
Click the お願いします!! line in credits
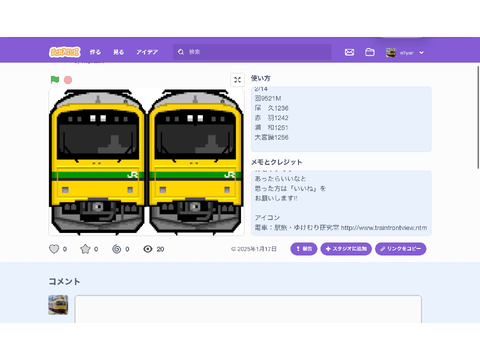coord(276,198)
